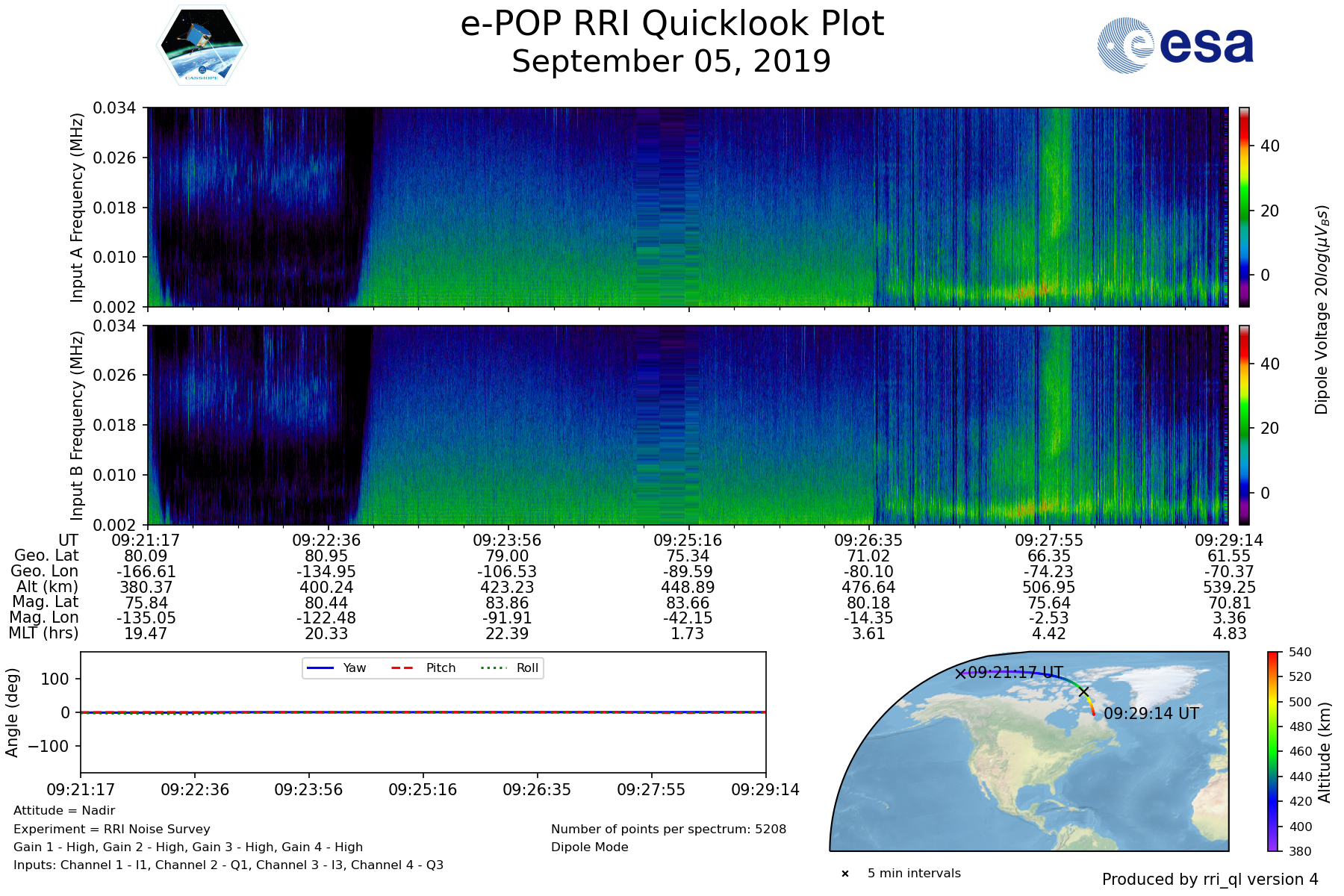Click the red dashed Pitch line sample in legend
1344x896 pixels.
[x=402, y=668]
